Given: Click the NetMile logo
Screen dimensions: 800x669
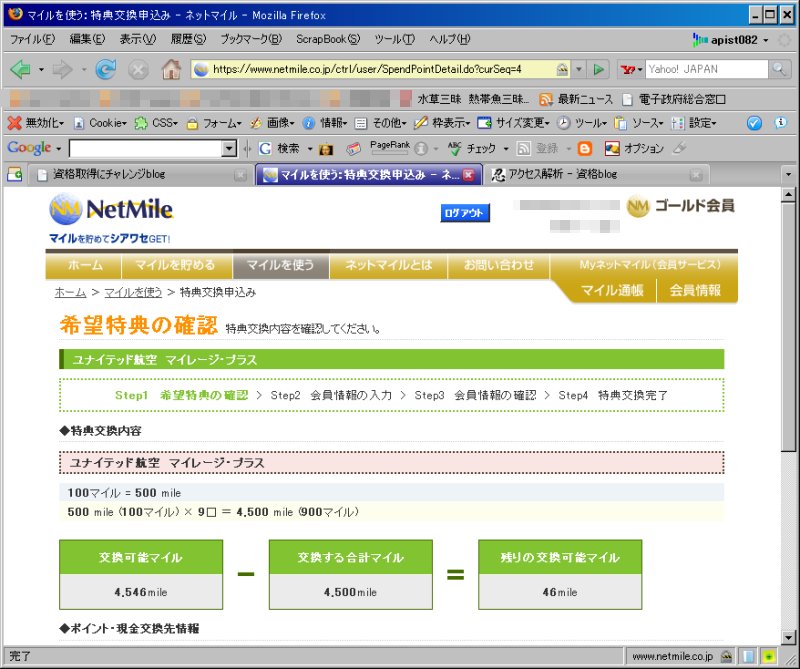Looking at the screenshot, I should pyautogui.click(x=111, y=209).
